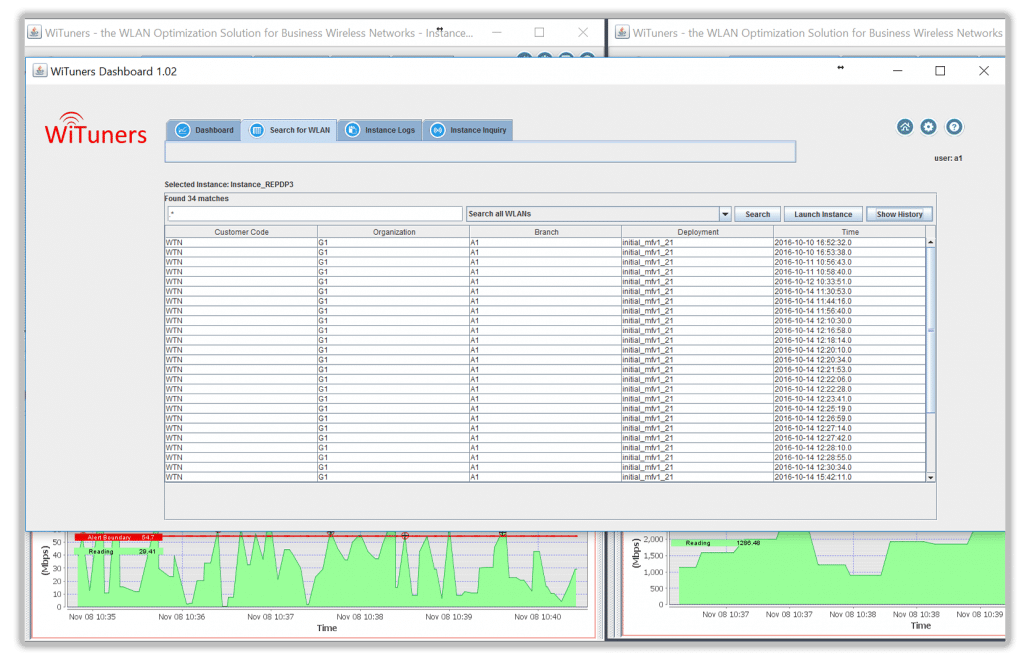Switch to the Dashboard tab
This screenshot has width=1030, height=660.
(204, 130)
